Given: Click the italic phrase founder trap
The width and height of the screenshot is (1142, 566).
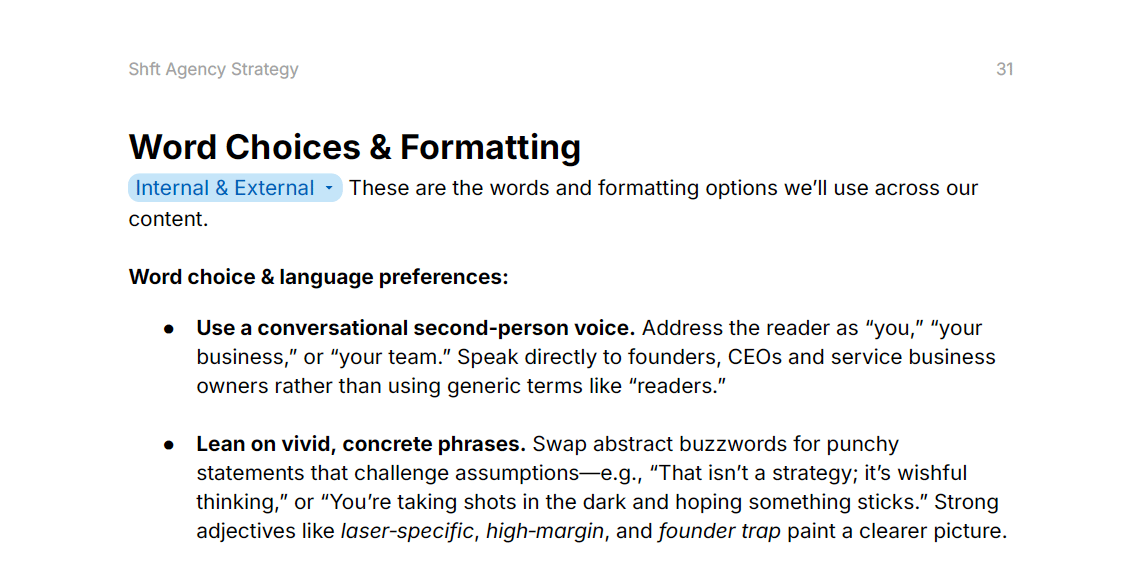Looking at the screenshot, I should coord(719,531).
